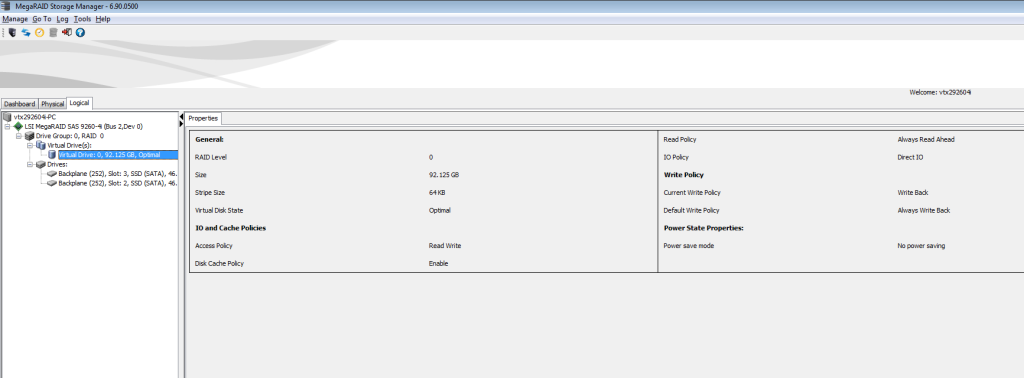Click the RAID Level value 0
Screen dimensions: 1024x378
coord(431,157)
